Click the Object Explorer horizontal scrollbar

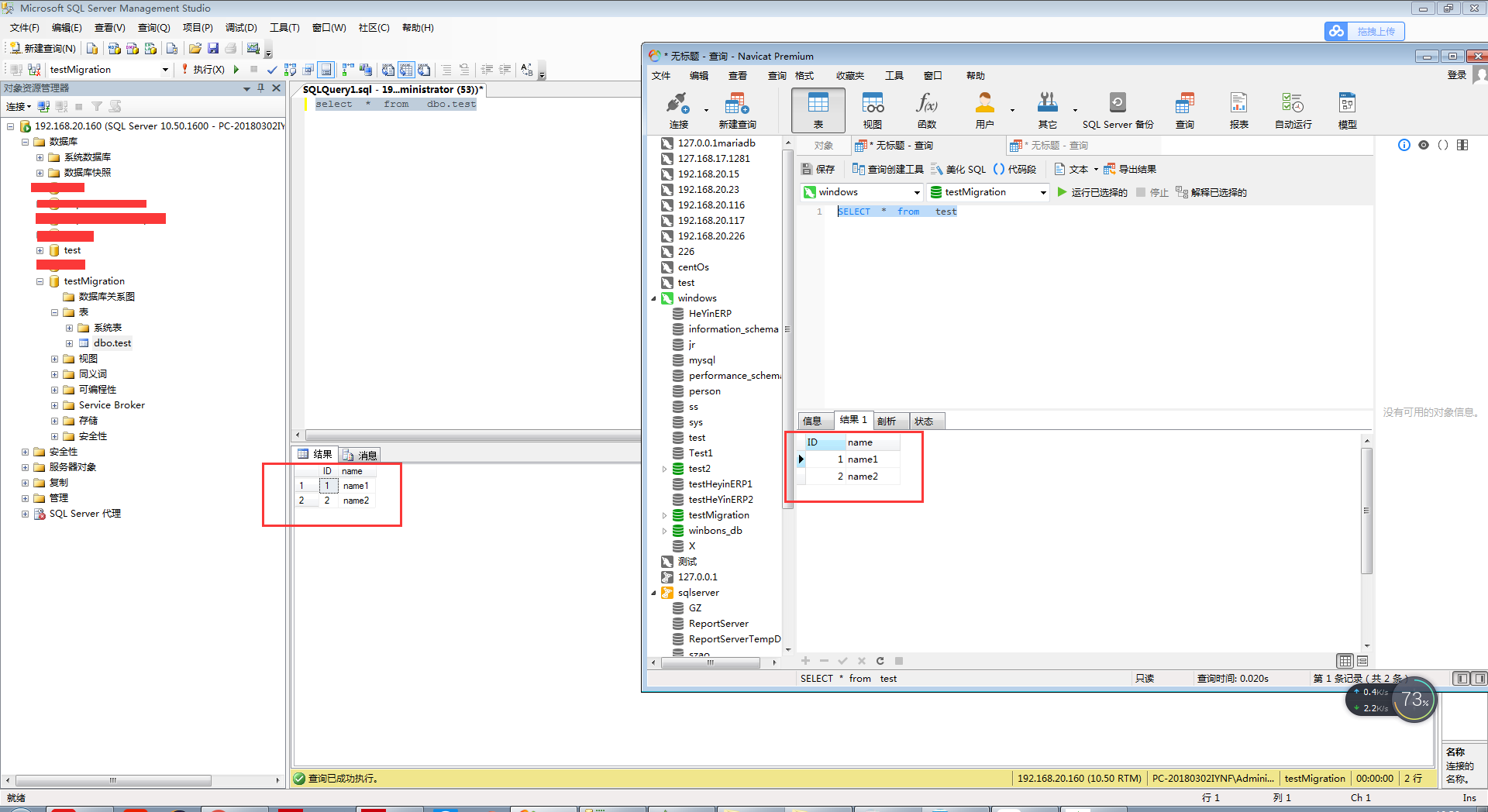pos(113,780)
